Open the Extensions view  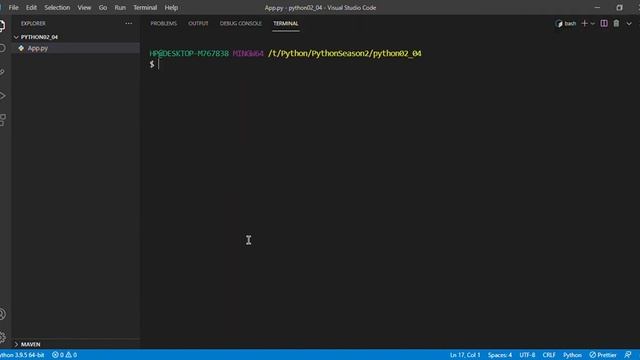click(2, 120)
